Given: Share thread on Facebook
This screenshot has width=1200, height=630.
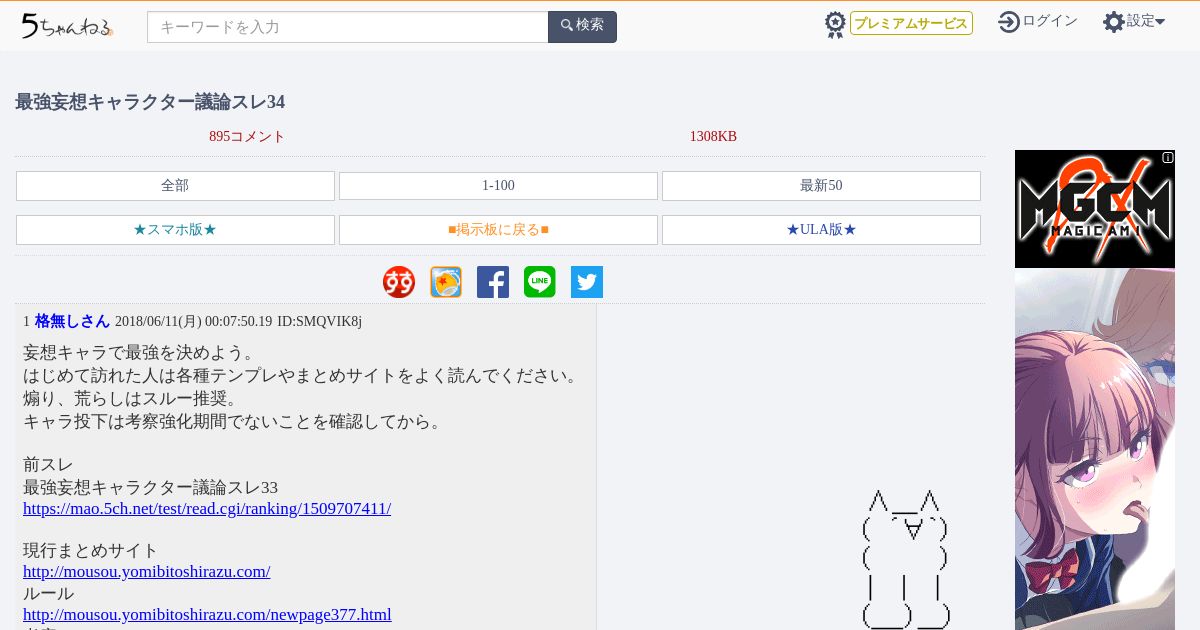Looking at the screenshot, I should click(493, 282).
